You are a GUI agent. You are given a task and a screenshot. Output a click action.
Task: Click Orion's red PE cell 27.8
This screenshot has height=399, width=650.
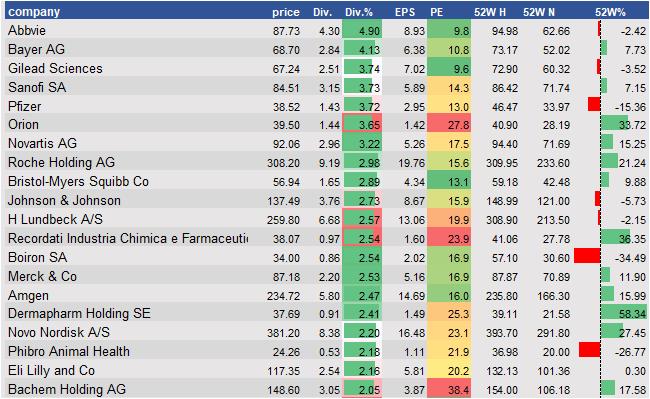tap(449, 125)
